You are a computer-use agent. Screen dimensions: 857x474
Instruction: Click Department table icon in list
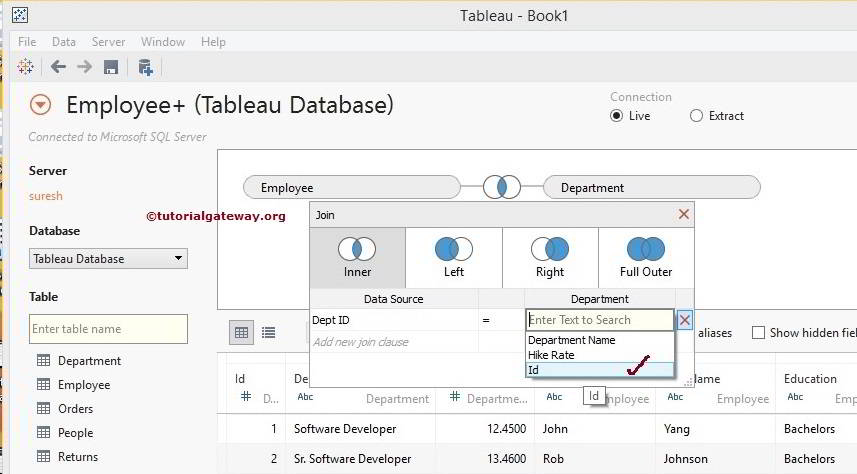pos(43,360)
